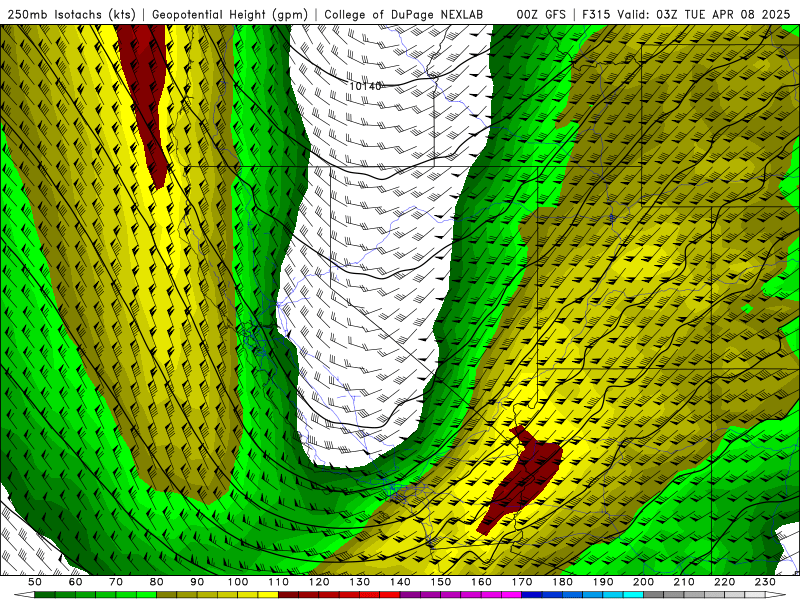Click the "120" value on the color scale
This screenshot has width=800, height=600.
pos(319,582)
